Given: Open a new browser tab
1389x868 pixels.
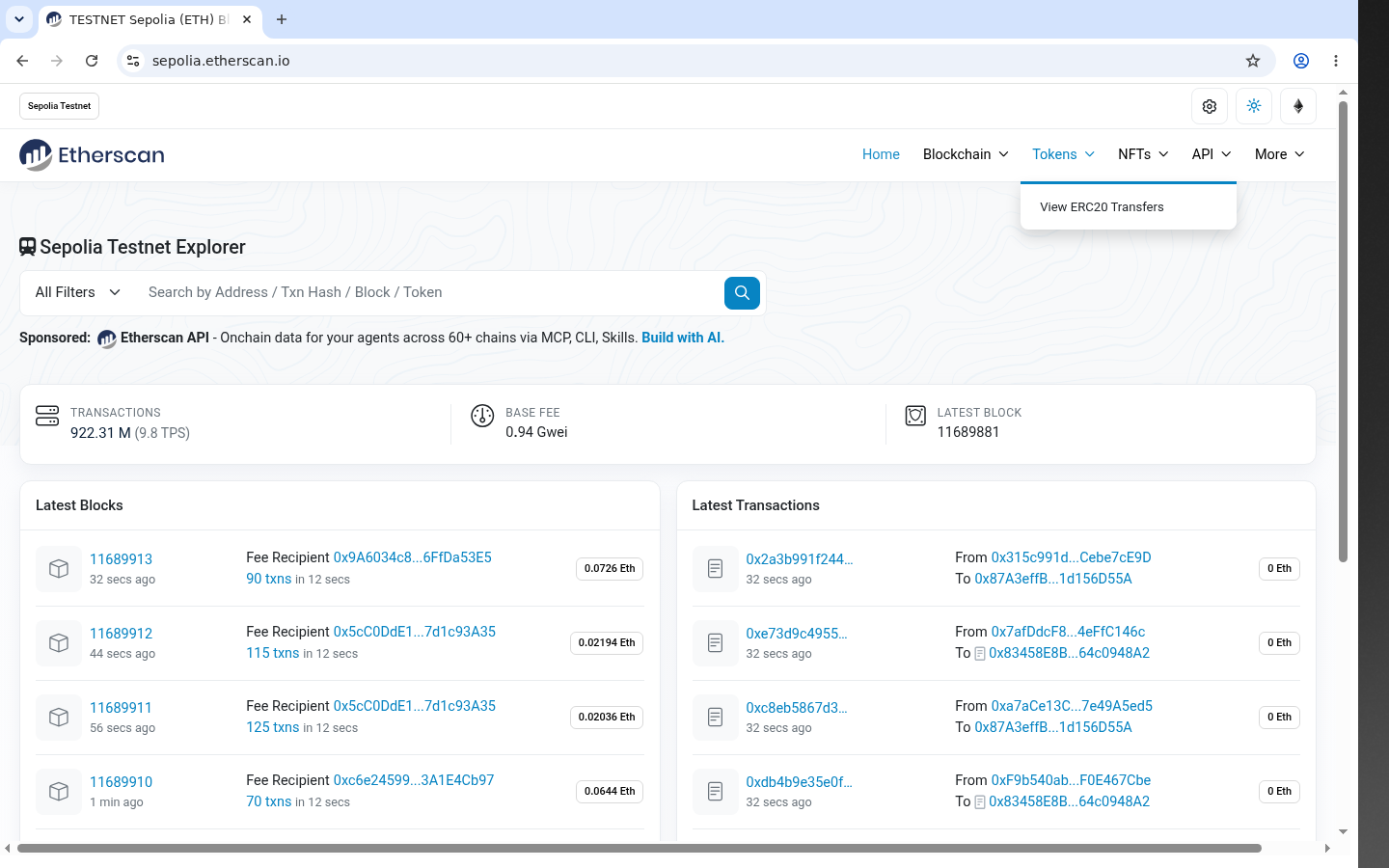Looking at the screenshot, I should point(282,19).
